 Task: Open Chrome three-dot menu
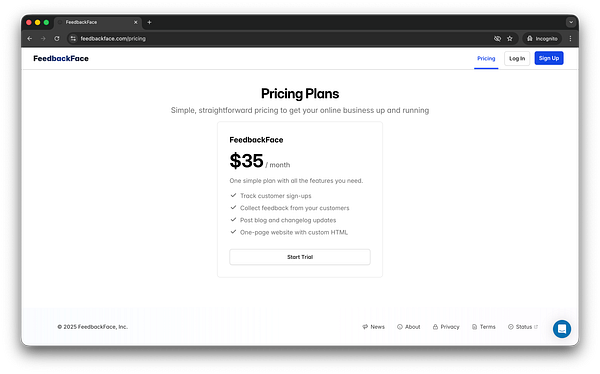point(570,39)
